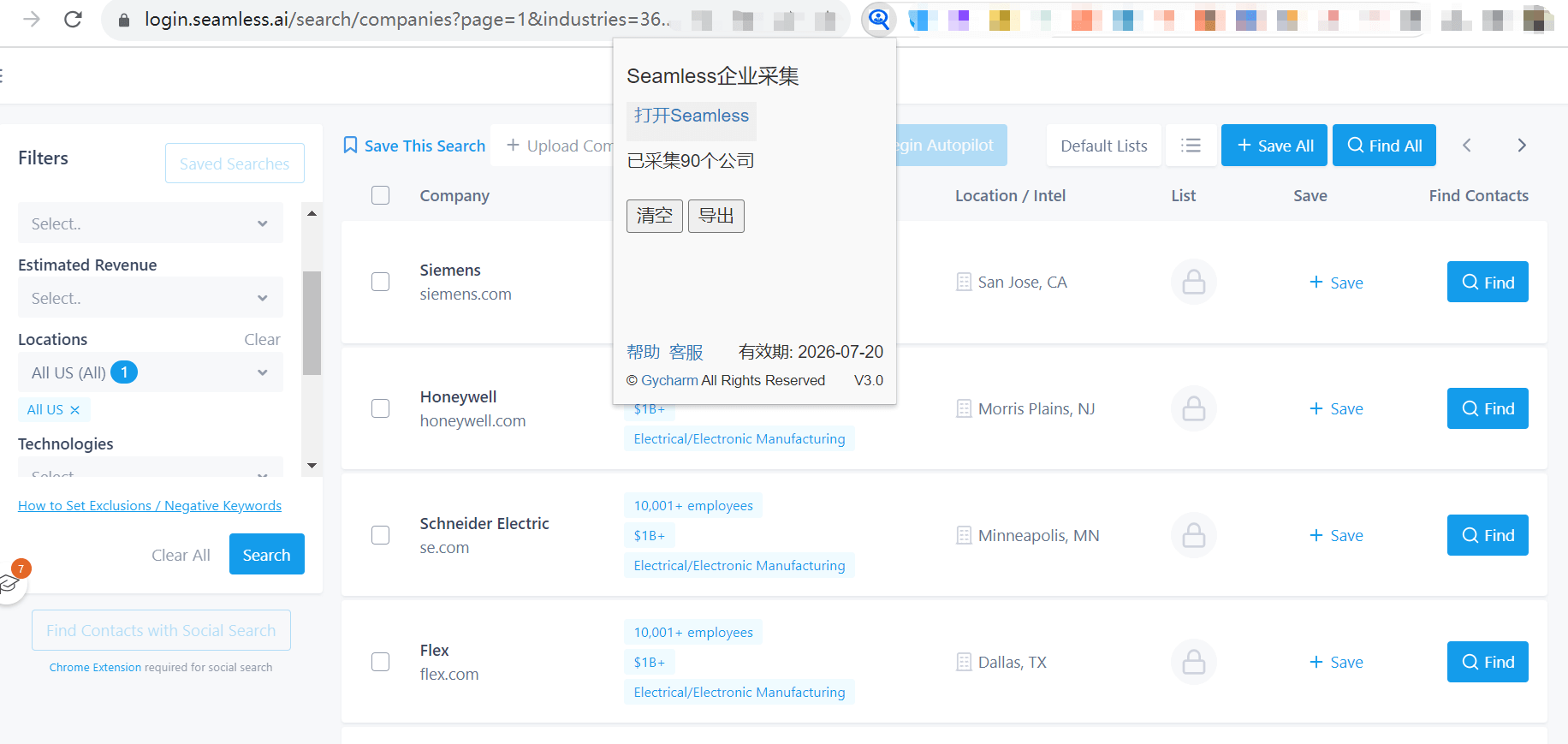Image resolution: width=1568 pixels, height=744 pixels.
Task: Click the Save All button
Action: point(1274,146)
